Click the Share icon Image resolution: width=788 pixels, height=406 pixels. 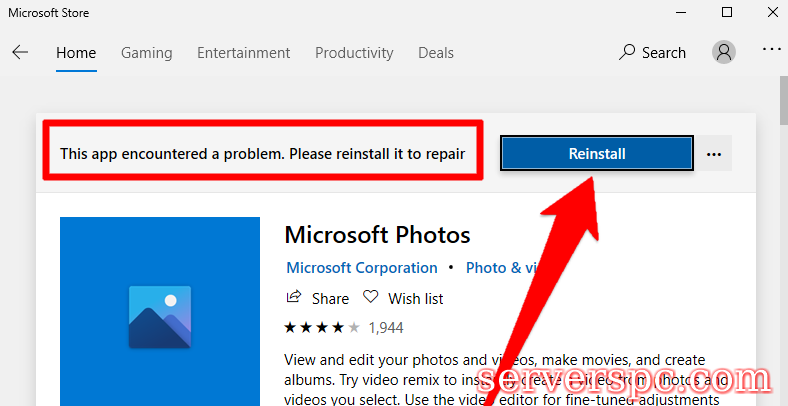(x=294, y=298)
